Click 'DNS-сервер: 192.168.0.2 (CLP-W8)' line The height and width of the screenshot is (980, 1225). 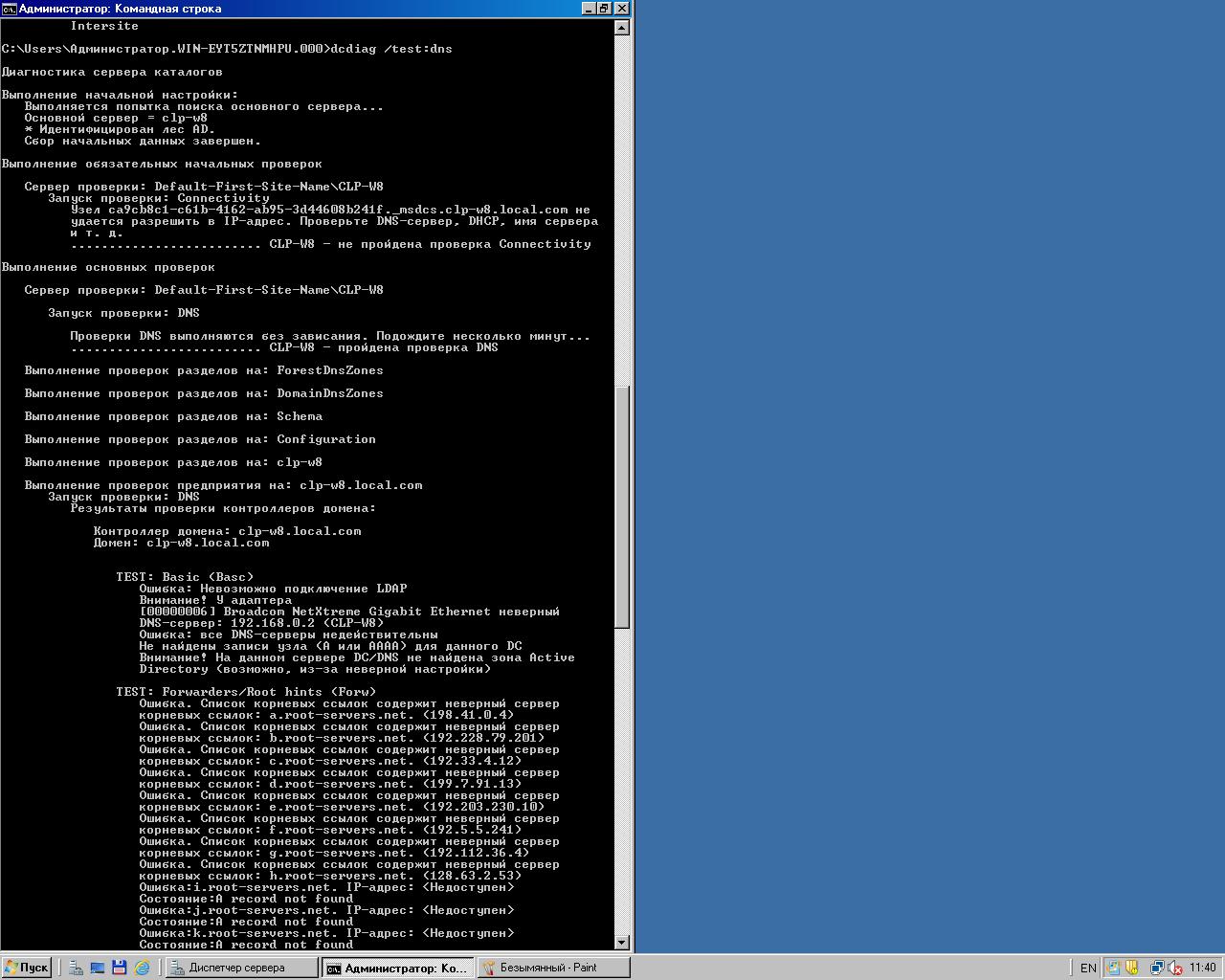pos(261,623)
